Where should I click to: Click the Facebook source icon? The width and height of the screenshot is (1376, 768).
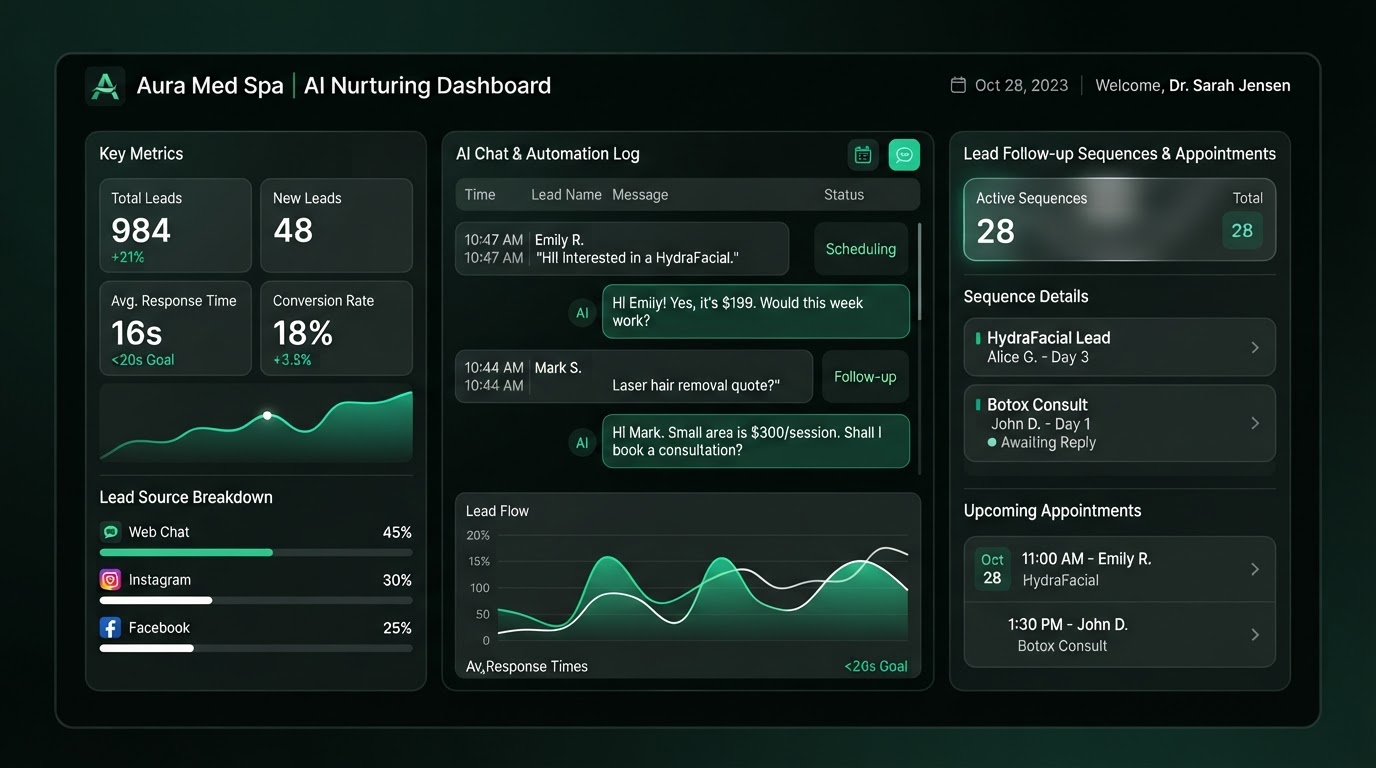111,628
